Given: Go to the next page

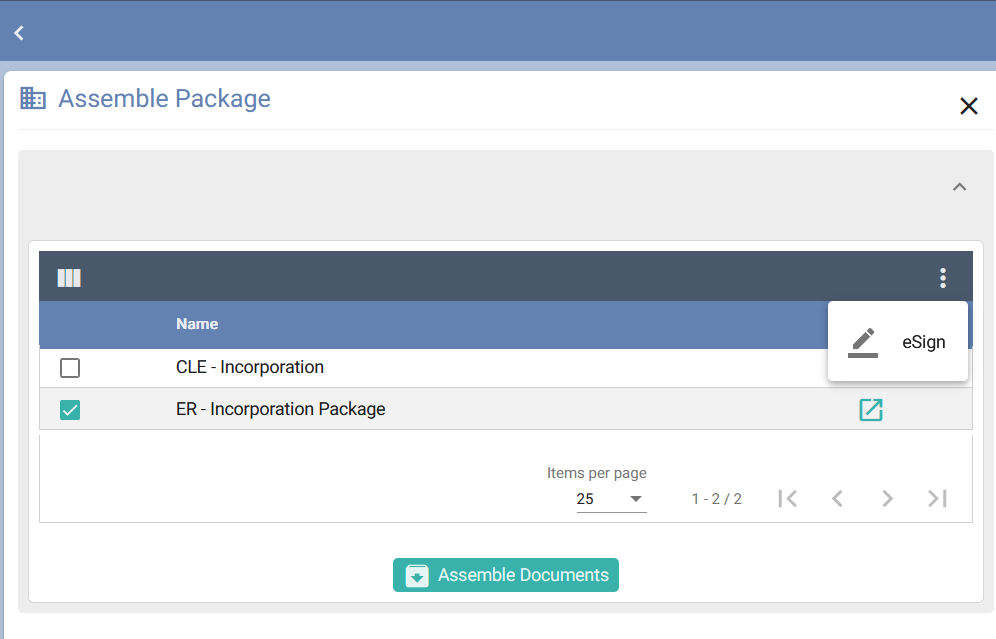Looking at the screenshot, I should tap(887, 498).
